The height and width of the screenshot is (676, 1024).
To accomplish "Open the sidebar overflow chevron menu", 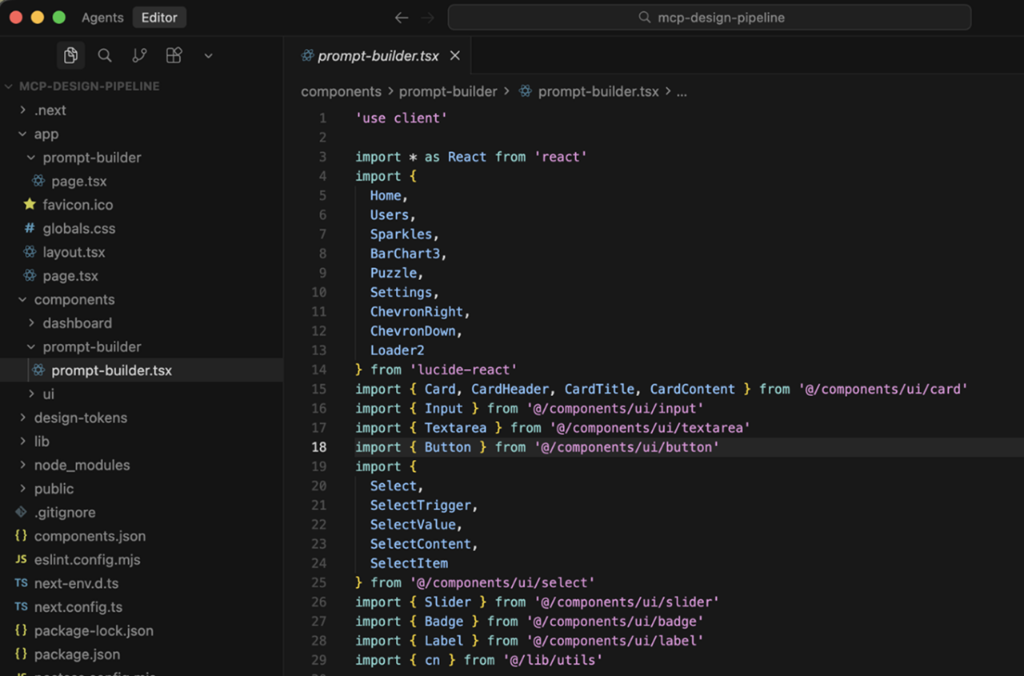I will pyautogui.click(x=207, y=56).
